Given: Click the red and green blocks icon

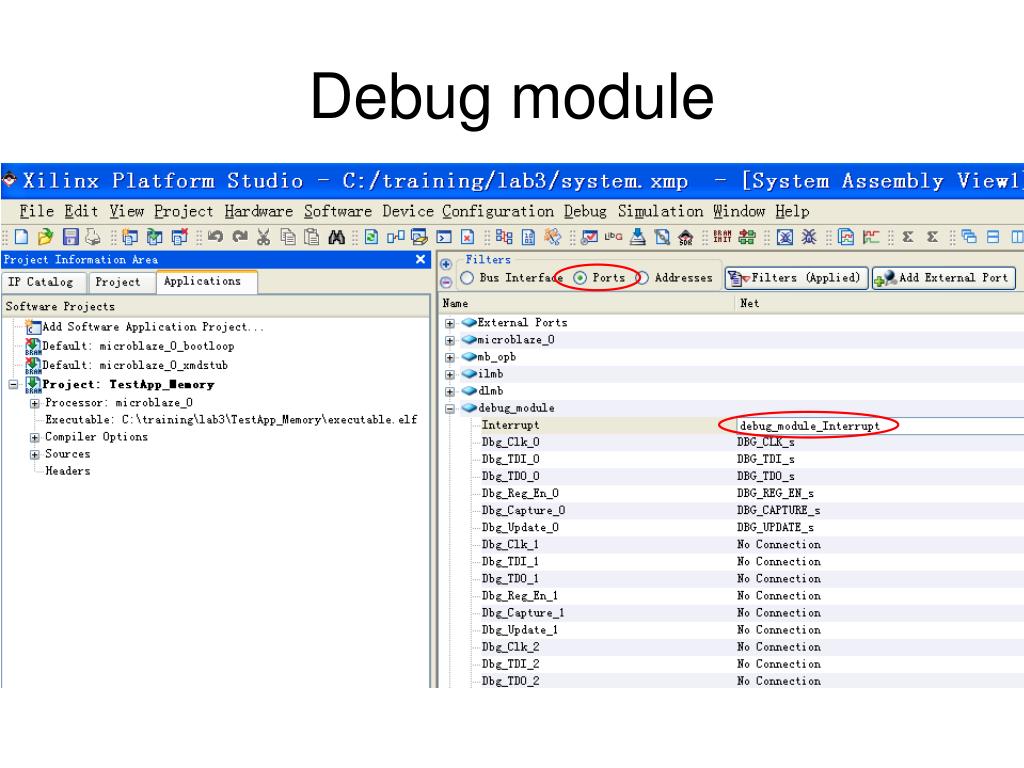Looking at the screenshot, I should tap(746, 237).
